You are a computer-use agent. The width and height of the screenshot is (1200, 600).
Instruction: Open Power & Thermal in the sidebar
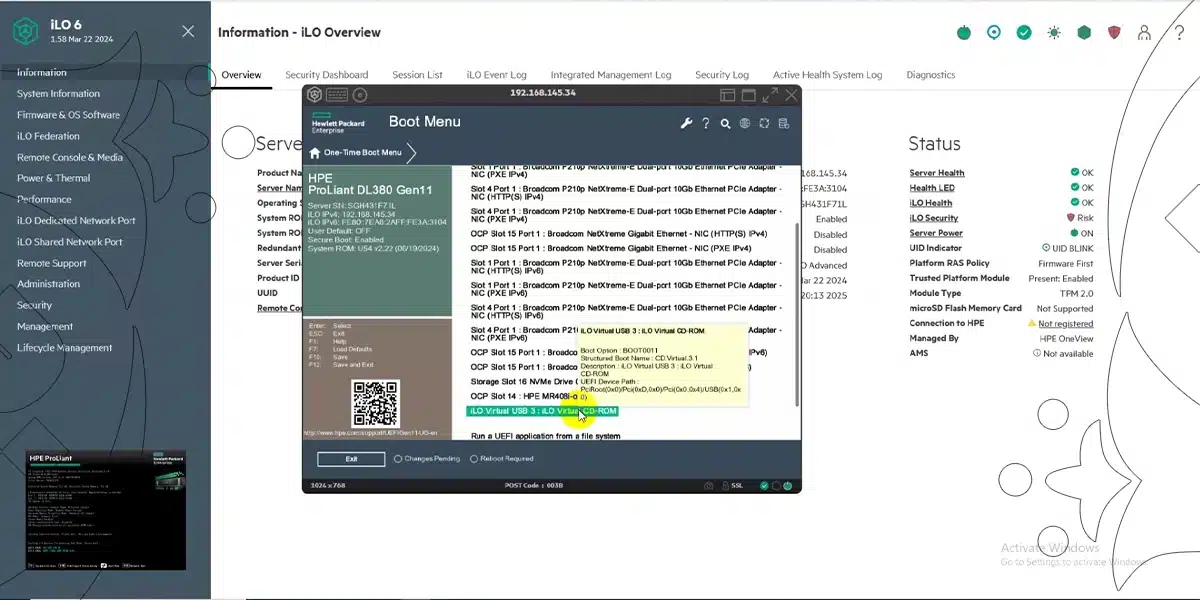click(x=53, y=178)
